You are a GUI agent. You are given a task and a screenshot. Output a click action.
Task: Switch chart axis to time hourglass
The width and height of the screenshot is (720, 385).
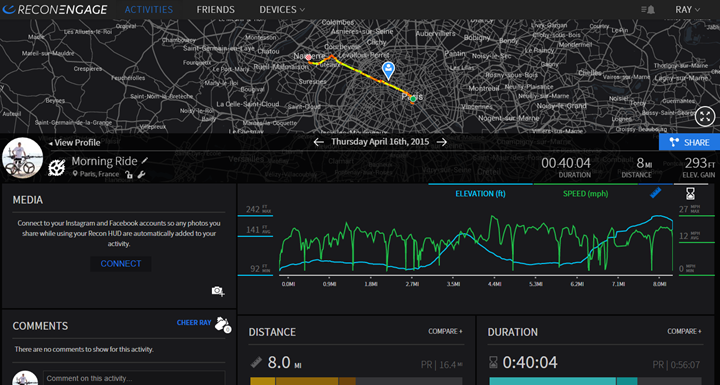click(x=690, y=194)
